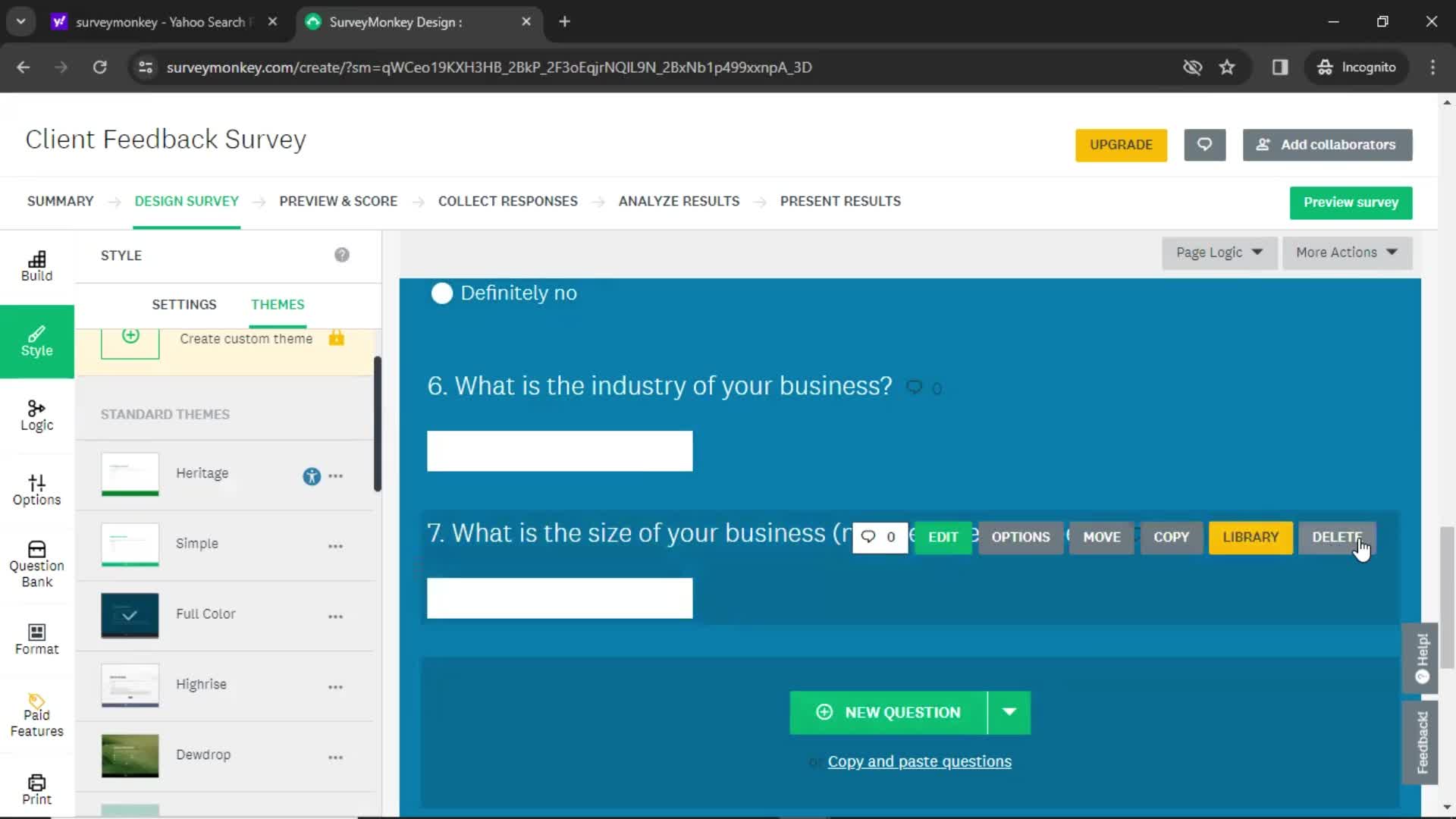Screen dimensions: 1456x819
Task: Select the Dewdrop theme thumbnail
Action: pos(129,755)
